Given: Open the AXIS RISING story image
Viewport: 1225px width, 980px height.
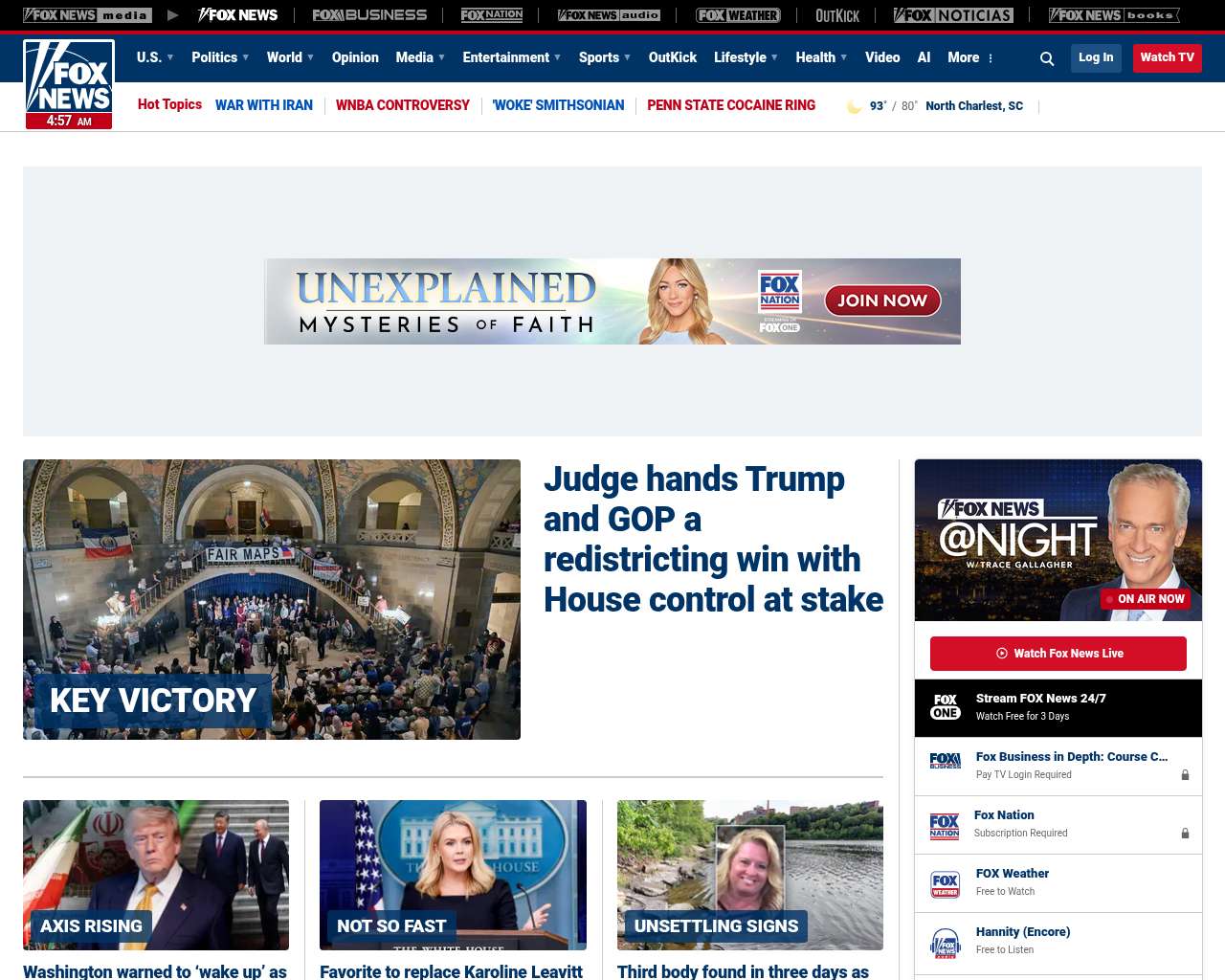Looking at the screenshot, I should coord(156,875).
